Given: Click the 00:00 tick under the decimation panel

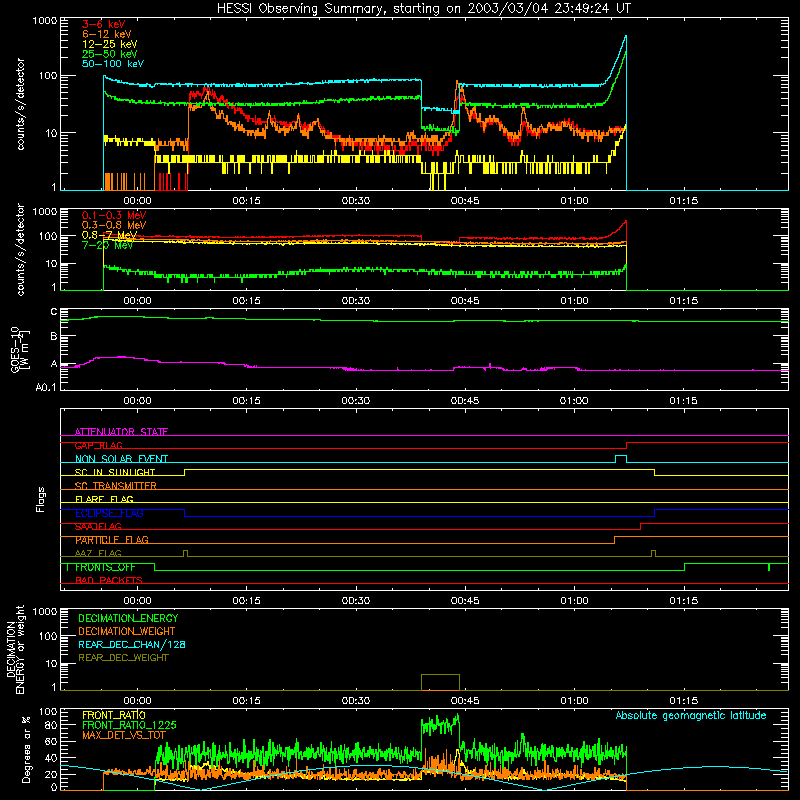Looking at the screenshot, I should coord(137,701).
